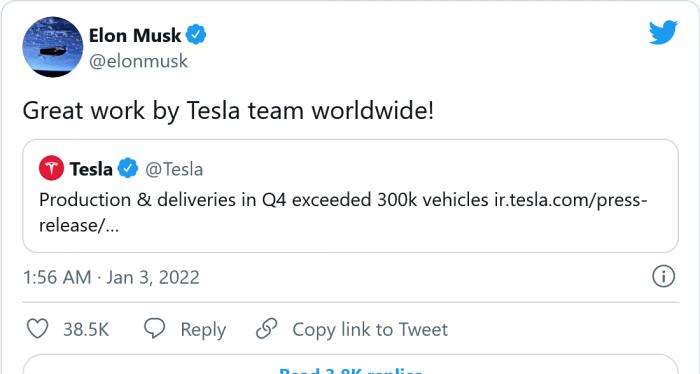Like the tweet with heart icon

click(38, 329)
